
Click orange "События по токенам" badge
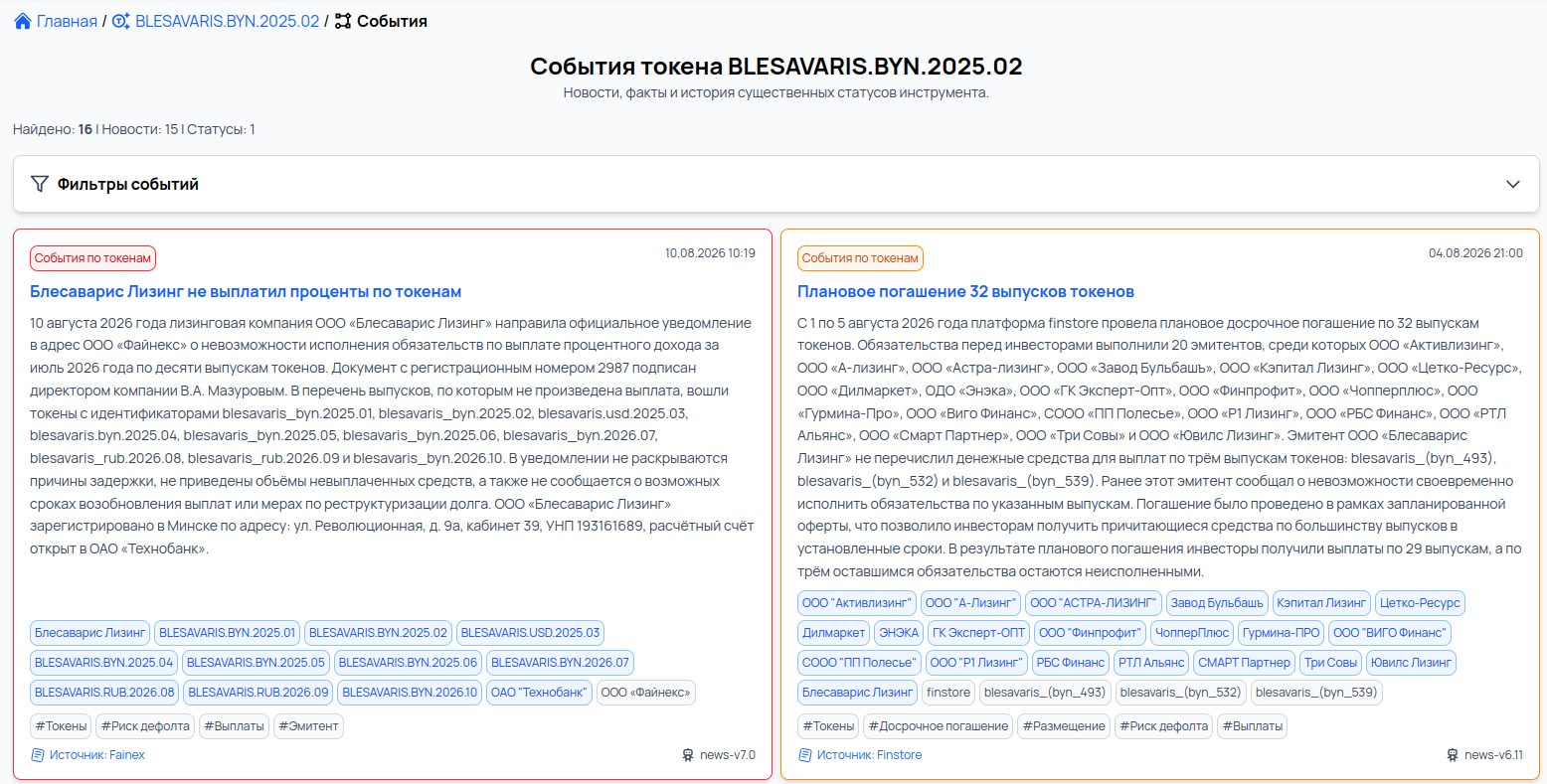(861, 258)
